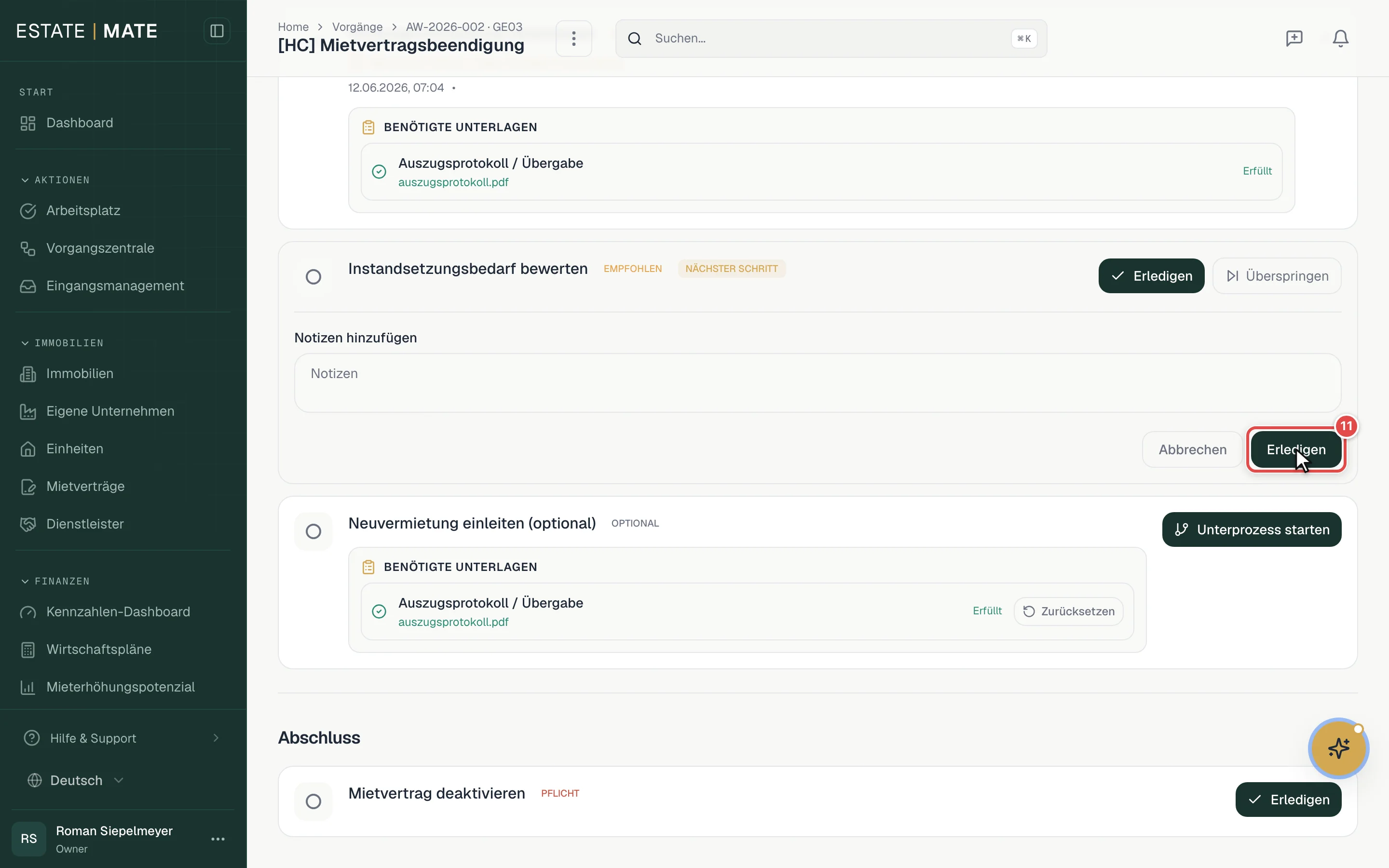Click Abbrechen under the notes field

(1192, 449)
